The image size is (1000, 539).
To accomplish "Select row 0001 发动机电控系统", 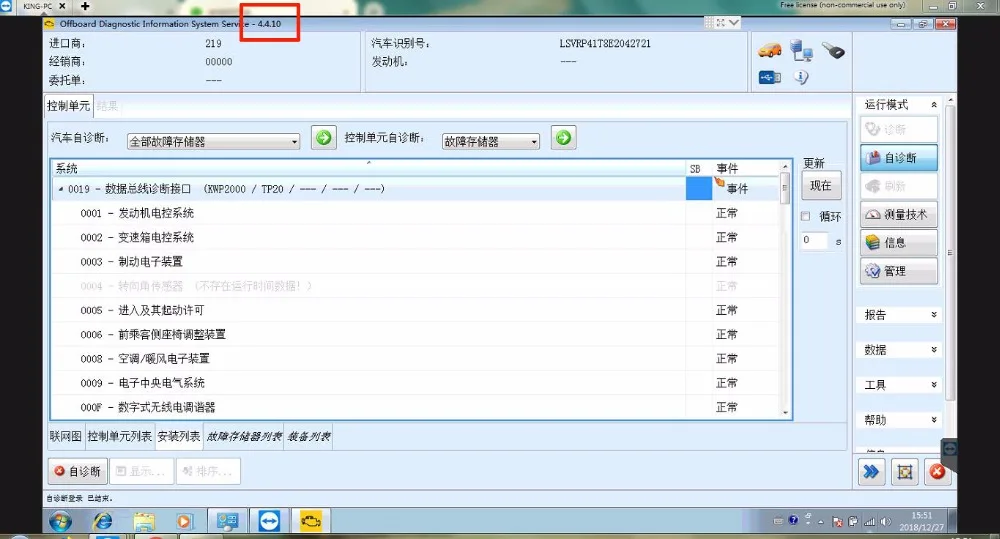I will tap(416, 213).
